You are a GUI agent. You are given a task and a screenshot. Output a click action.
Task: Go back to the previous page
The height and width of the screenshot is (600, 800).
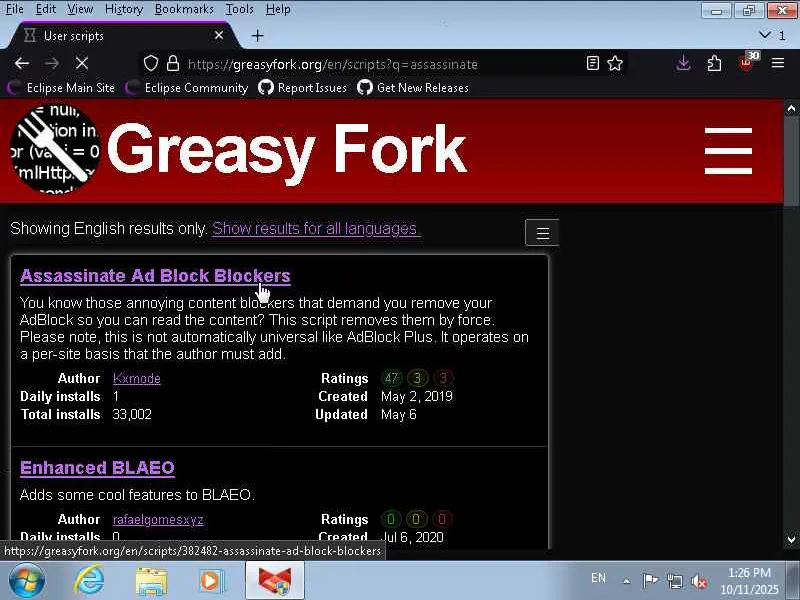pos(22,64)
